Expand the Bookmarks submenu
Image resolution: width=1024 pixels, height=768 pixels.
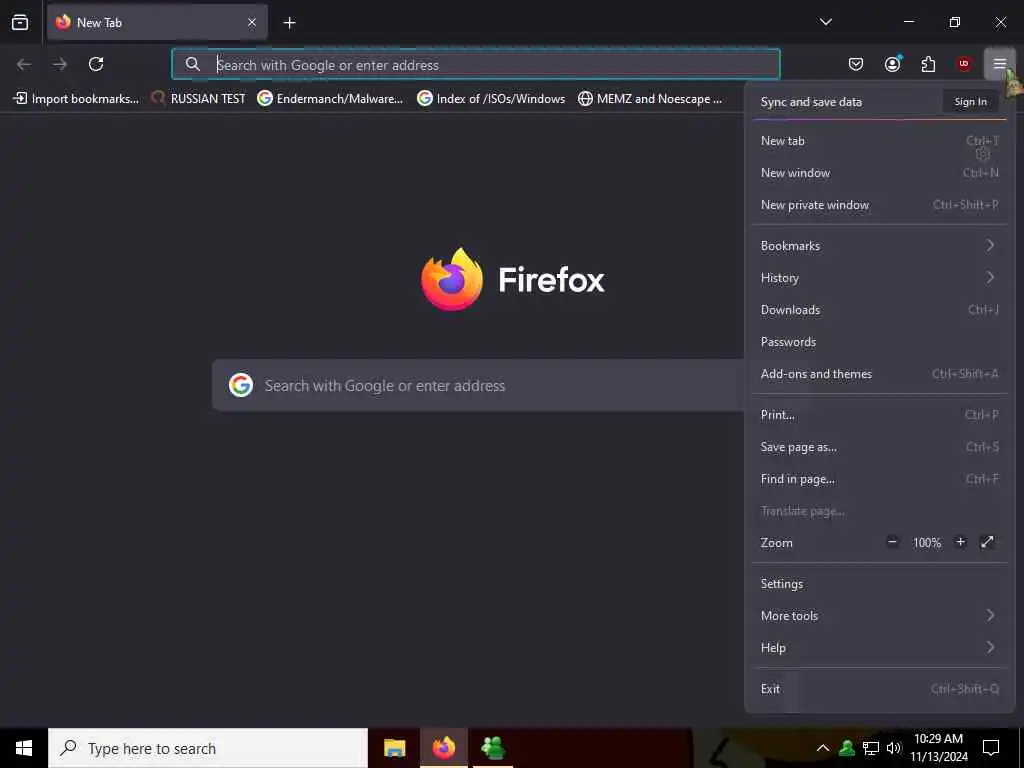point(880,246)
